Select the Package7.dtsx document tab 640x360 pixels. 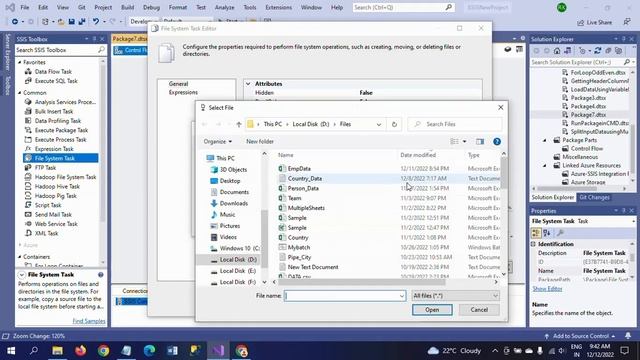click(x=130, y=39)
